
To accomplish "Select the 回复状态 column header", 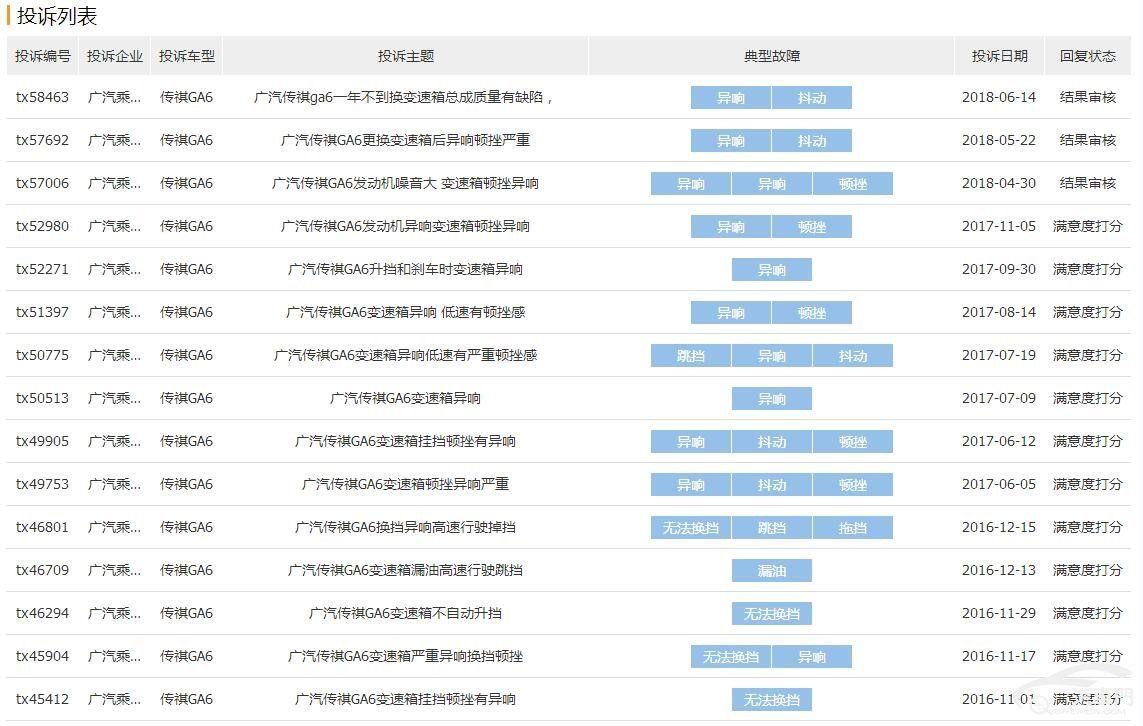I will click(1088, 56).
